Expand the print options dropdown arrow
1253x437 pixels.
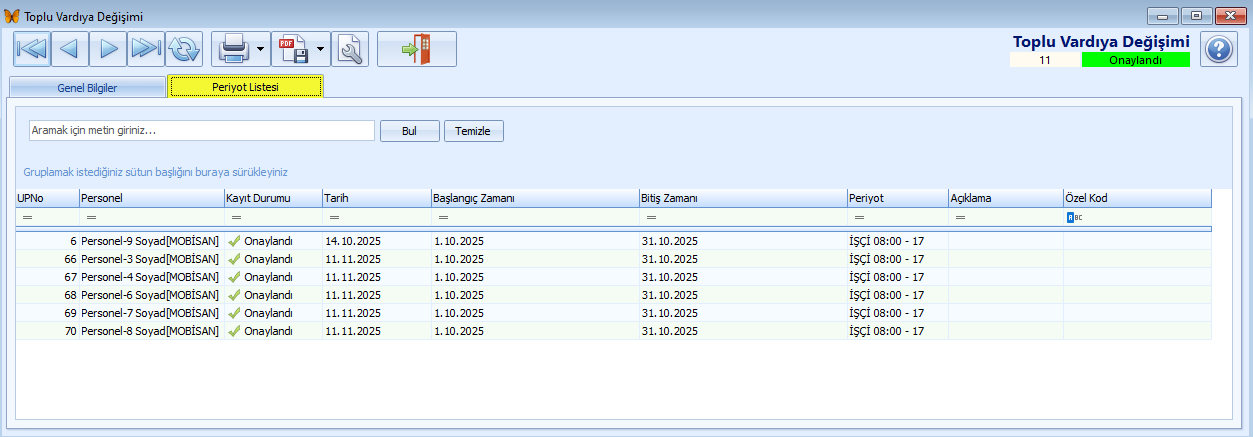[x=260, y=48]
